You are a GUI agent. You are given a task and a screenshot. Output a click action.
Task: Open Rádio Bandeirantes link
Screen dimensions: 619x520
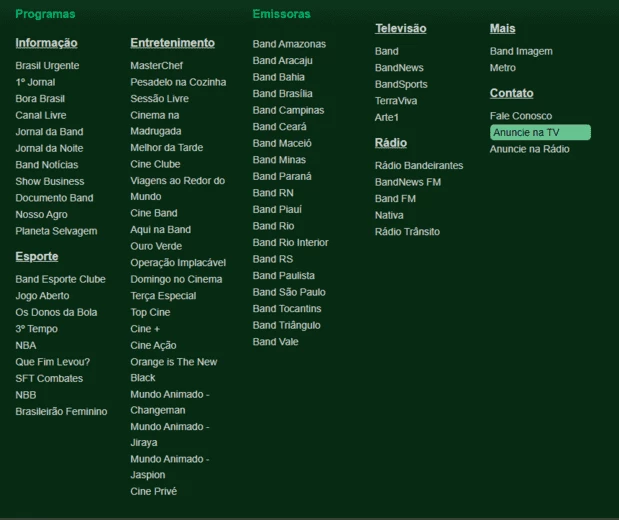pos(419,166)
